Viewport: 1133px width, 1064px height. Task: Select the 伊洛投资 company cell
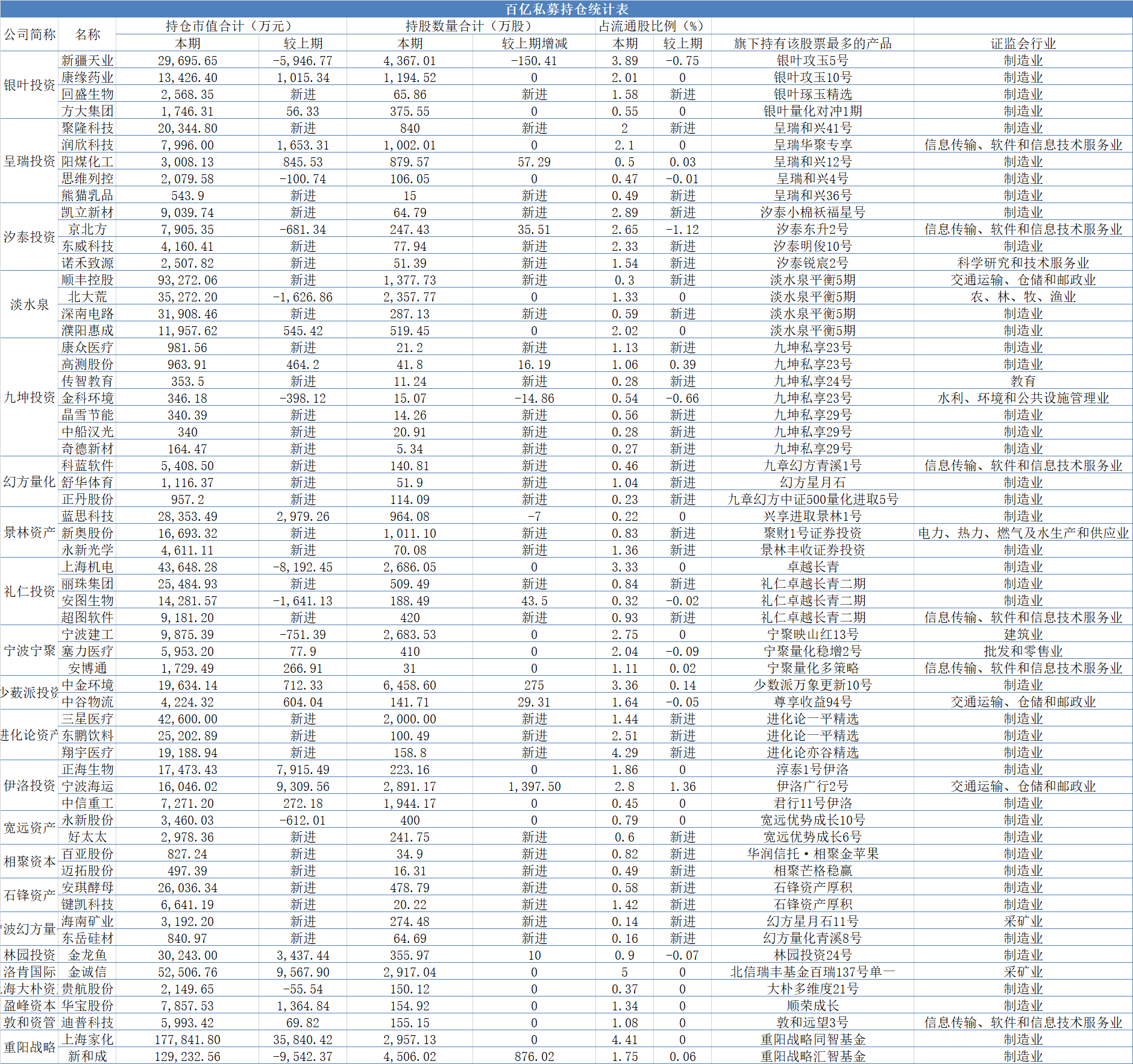point(30,785)
